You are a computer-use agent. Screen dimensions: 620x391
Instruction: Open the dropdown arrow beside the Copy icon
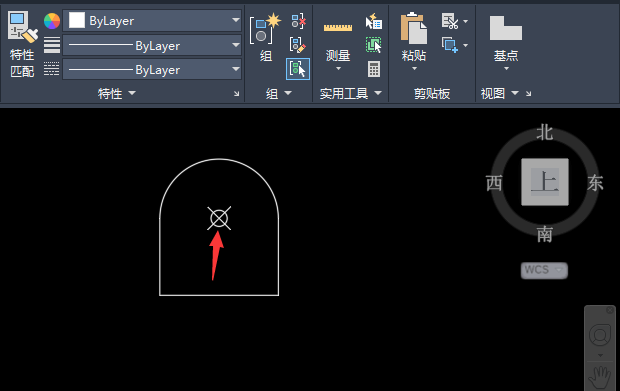pos(465,45)
